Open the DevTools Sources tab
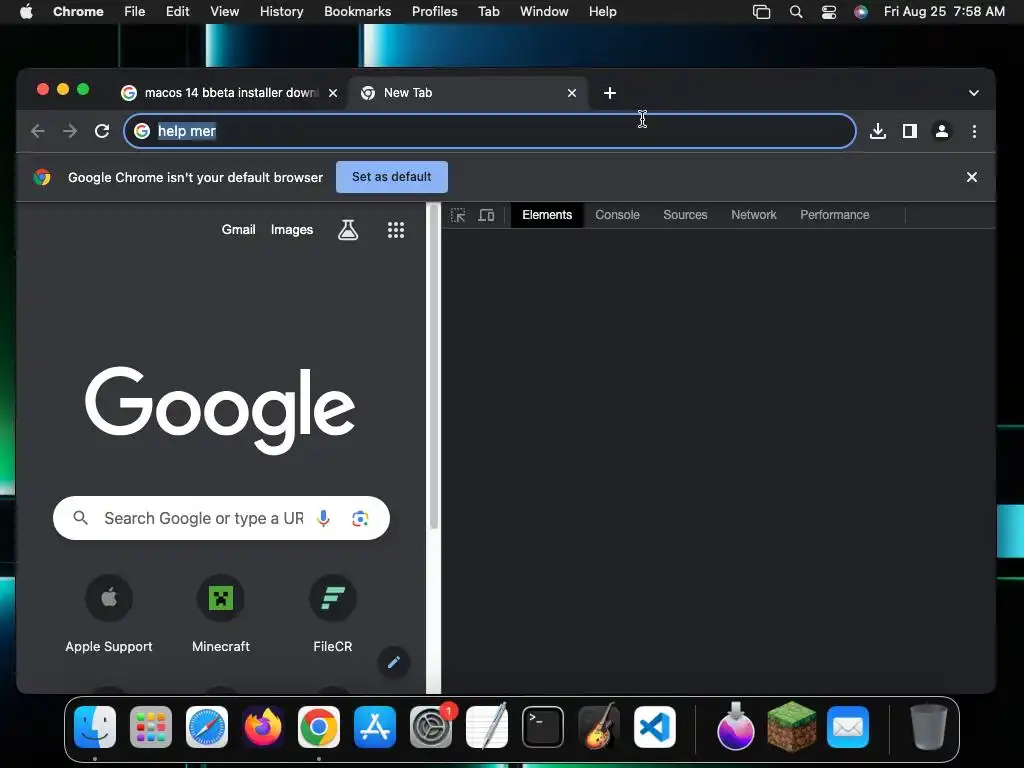 click(685, 215)
